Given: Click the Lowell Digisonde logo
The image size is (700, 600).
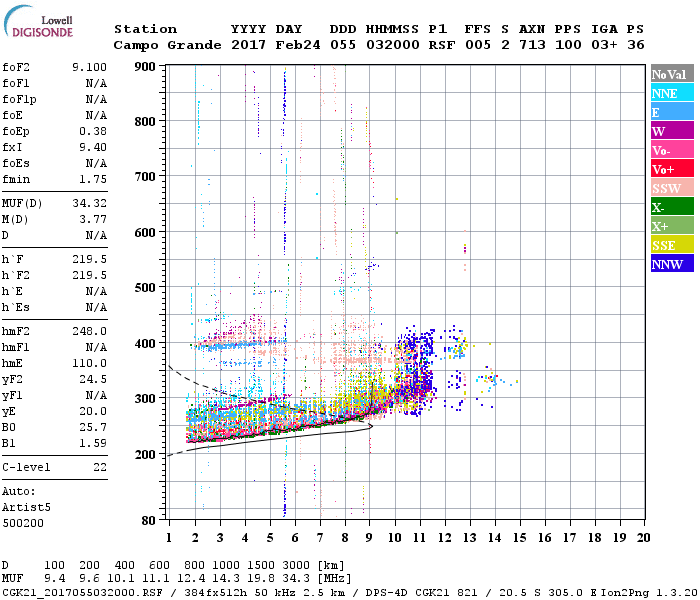Looking at the screenshot, I should point(38,22).
